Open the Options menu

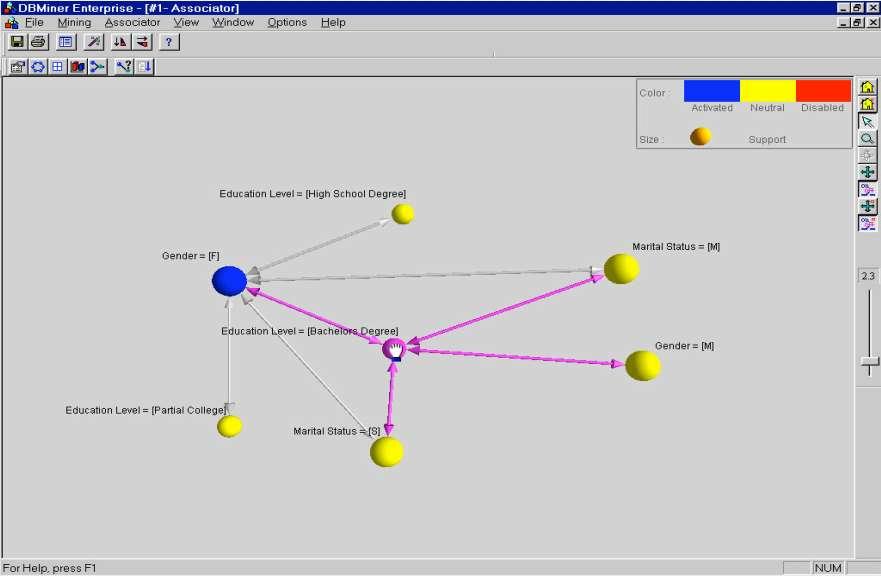tap(287, 22)
